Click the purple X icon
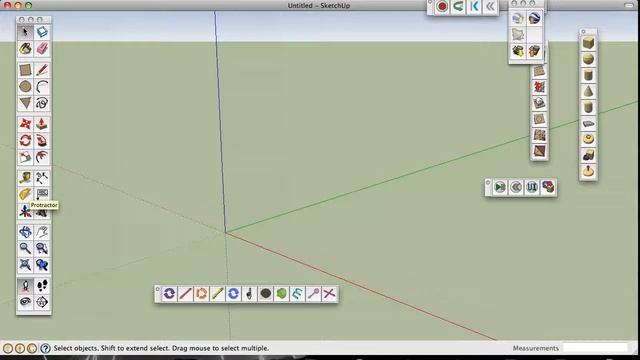Viewport: 640px width, 360px height. [329, 293]
